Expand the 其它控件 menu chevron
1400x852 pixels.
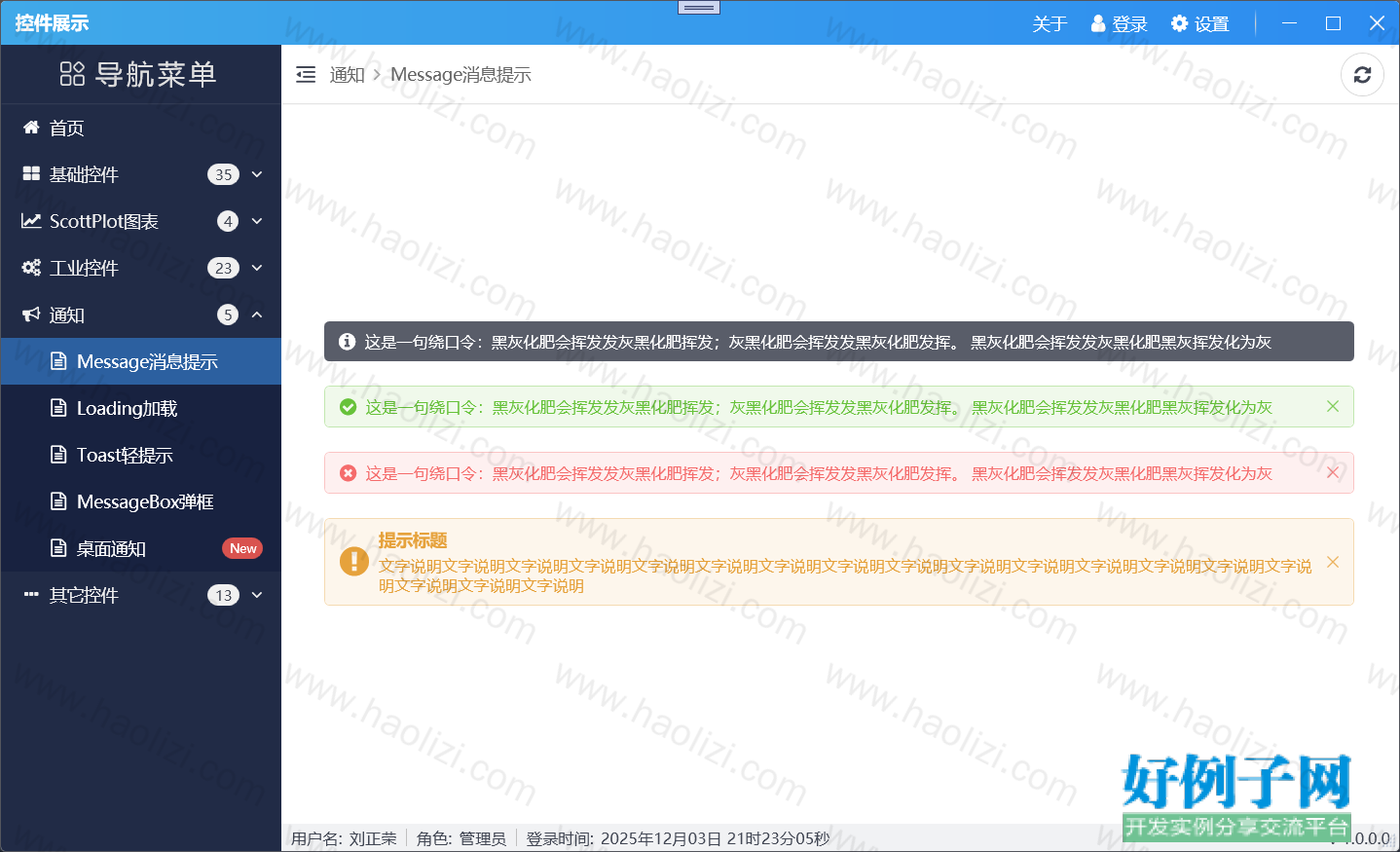point(257,595)
